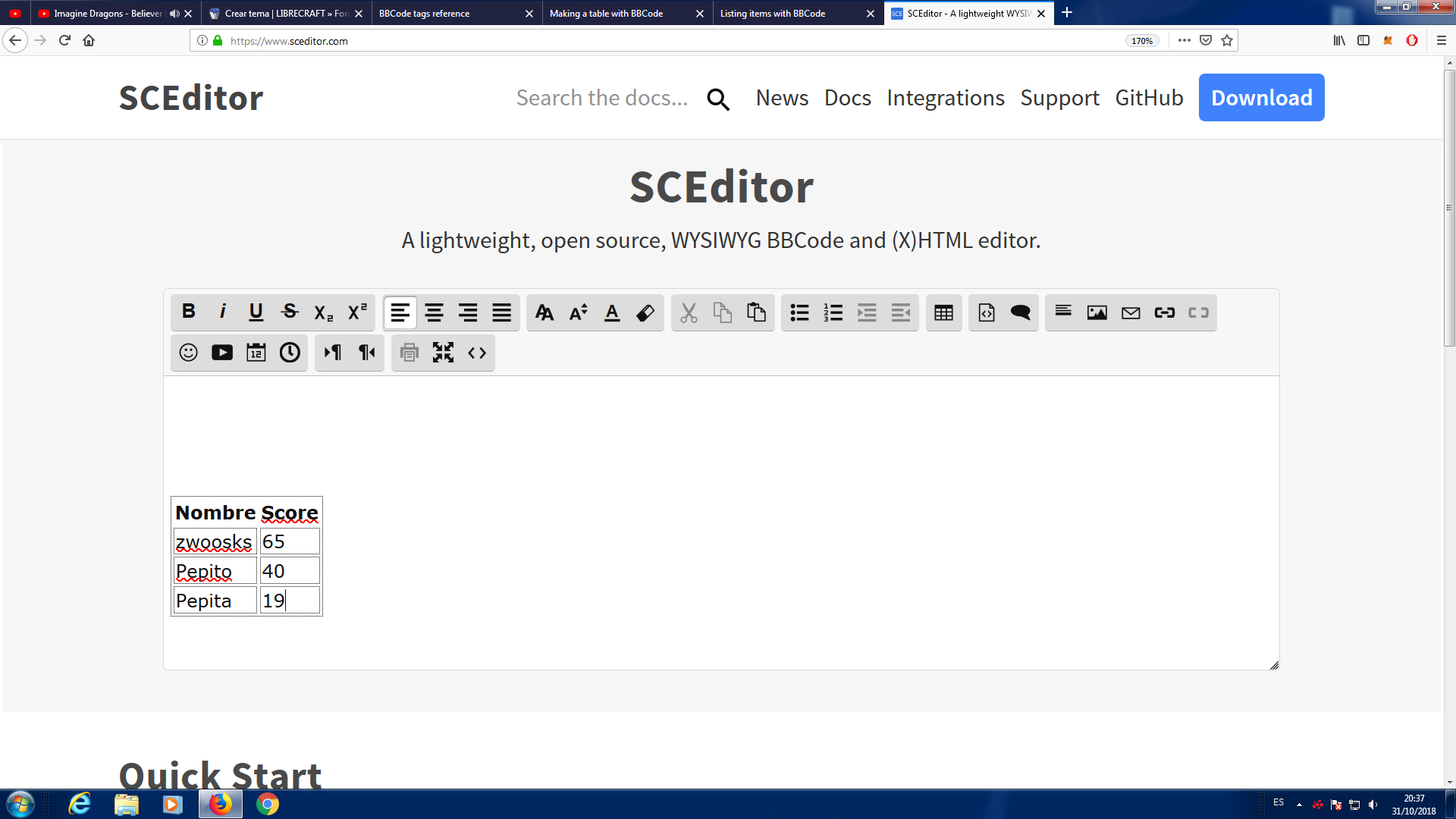Open the Support page

click(1059, 98)
